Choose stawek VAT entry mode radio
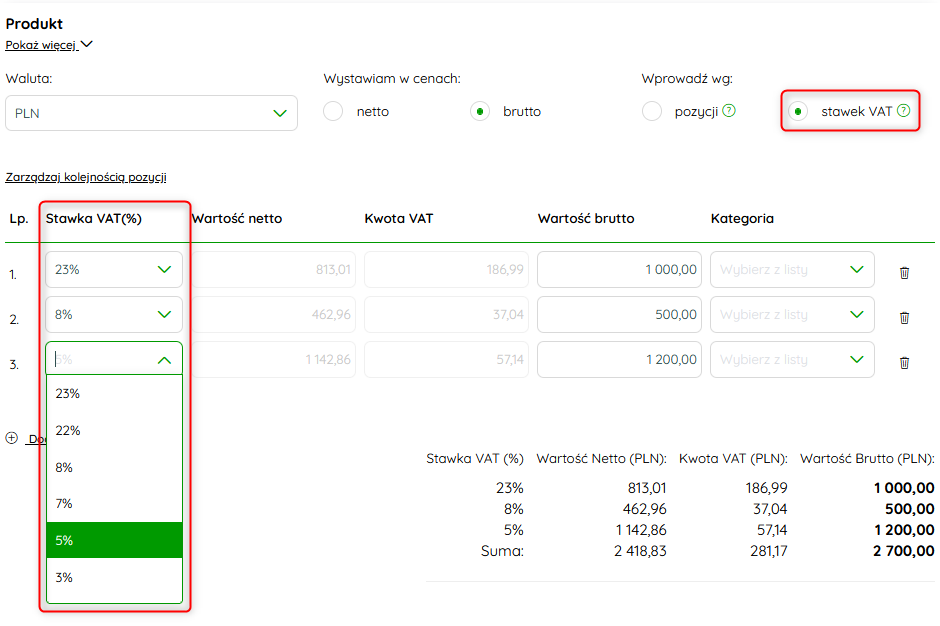Viewport: 940px width, 626px height. click(798, 112)
